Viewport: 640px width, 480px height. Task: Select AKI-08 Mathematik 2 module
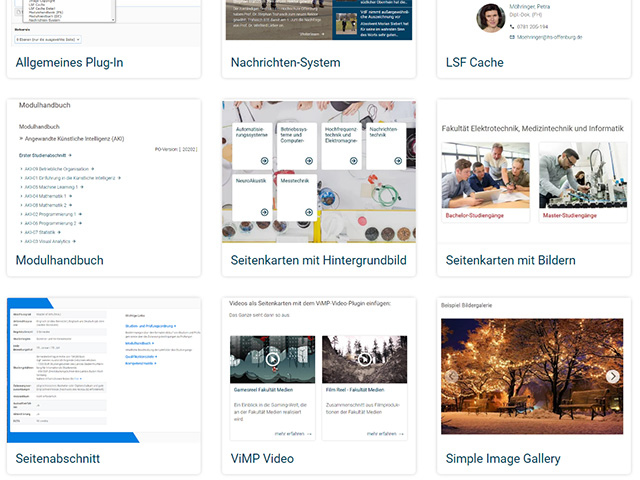click(48, 205)
